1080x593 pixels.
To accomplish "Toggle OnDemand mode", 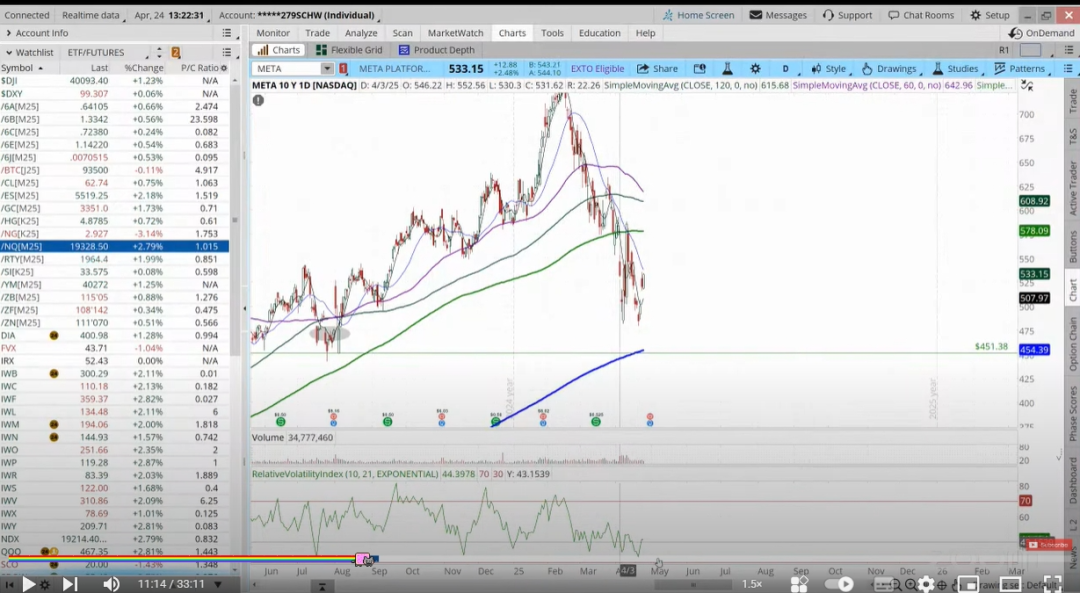I will [1041, 33].
